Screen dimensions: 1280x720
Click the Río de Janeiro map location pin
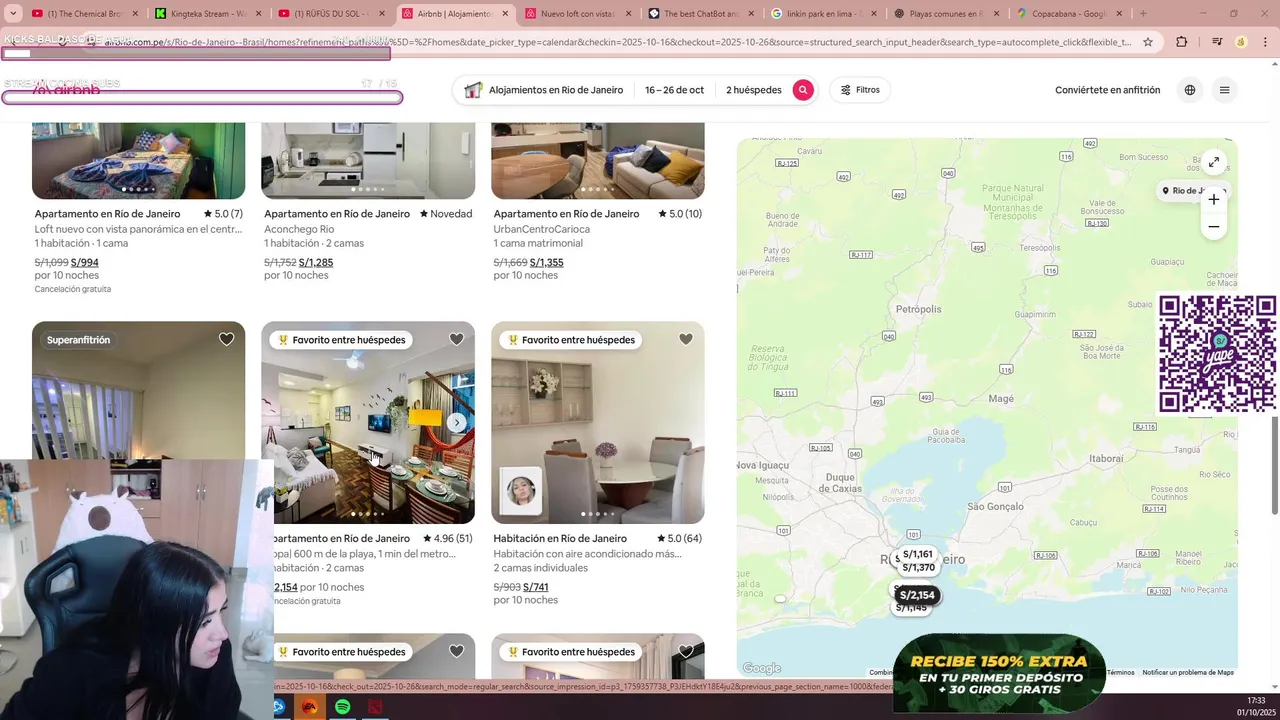(1192, 190)
